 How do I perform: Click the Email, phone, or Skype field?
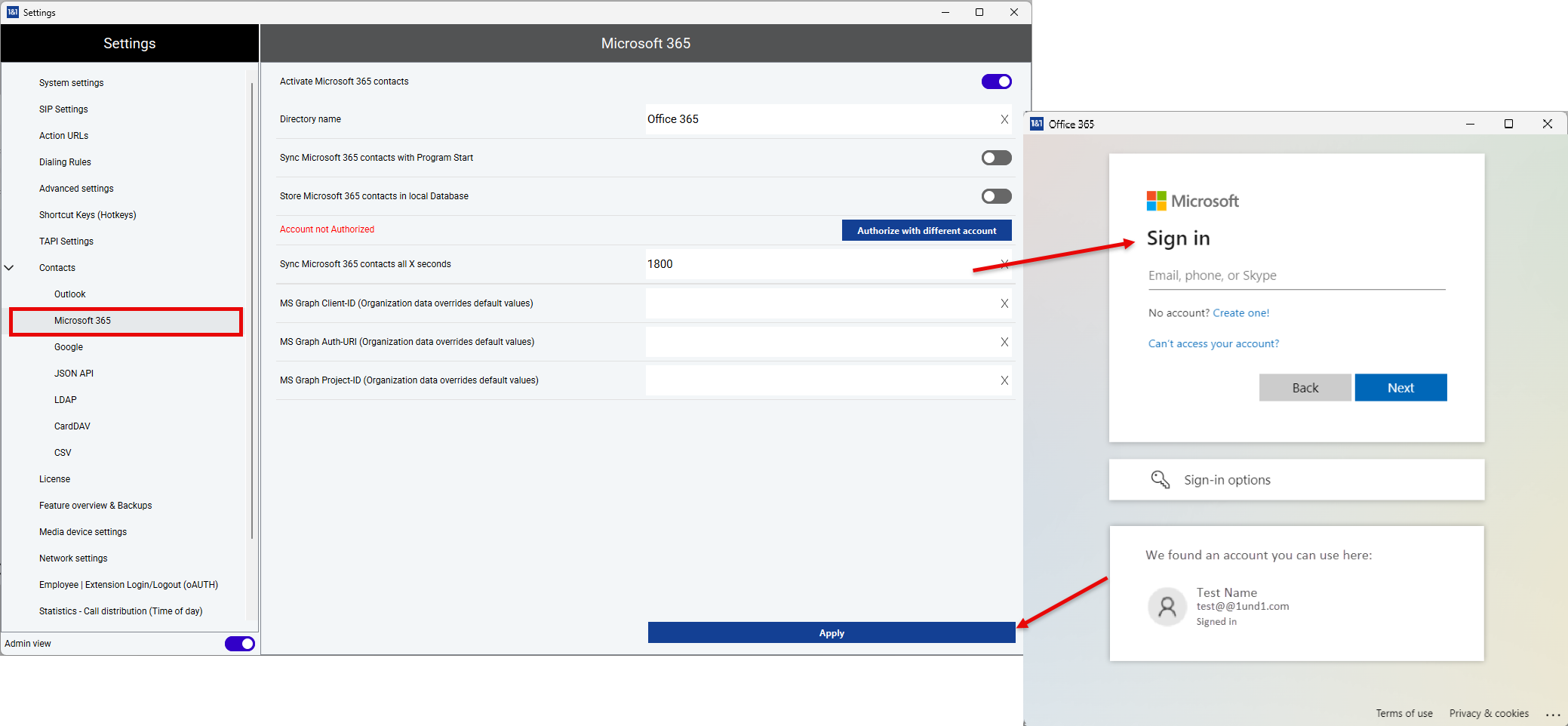click(x=1296, y=276)
